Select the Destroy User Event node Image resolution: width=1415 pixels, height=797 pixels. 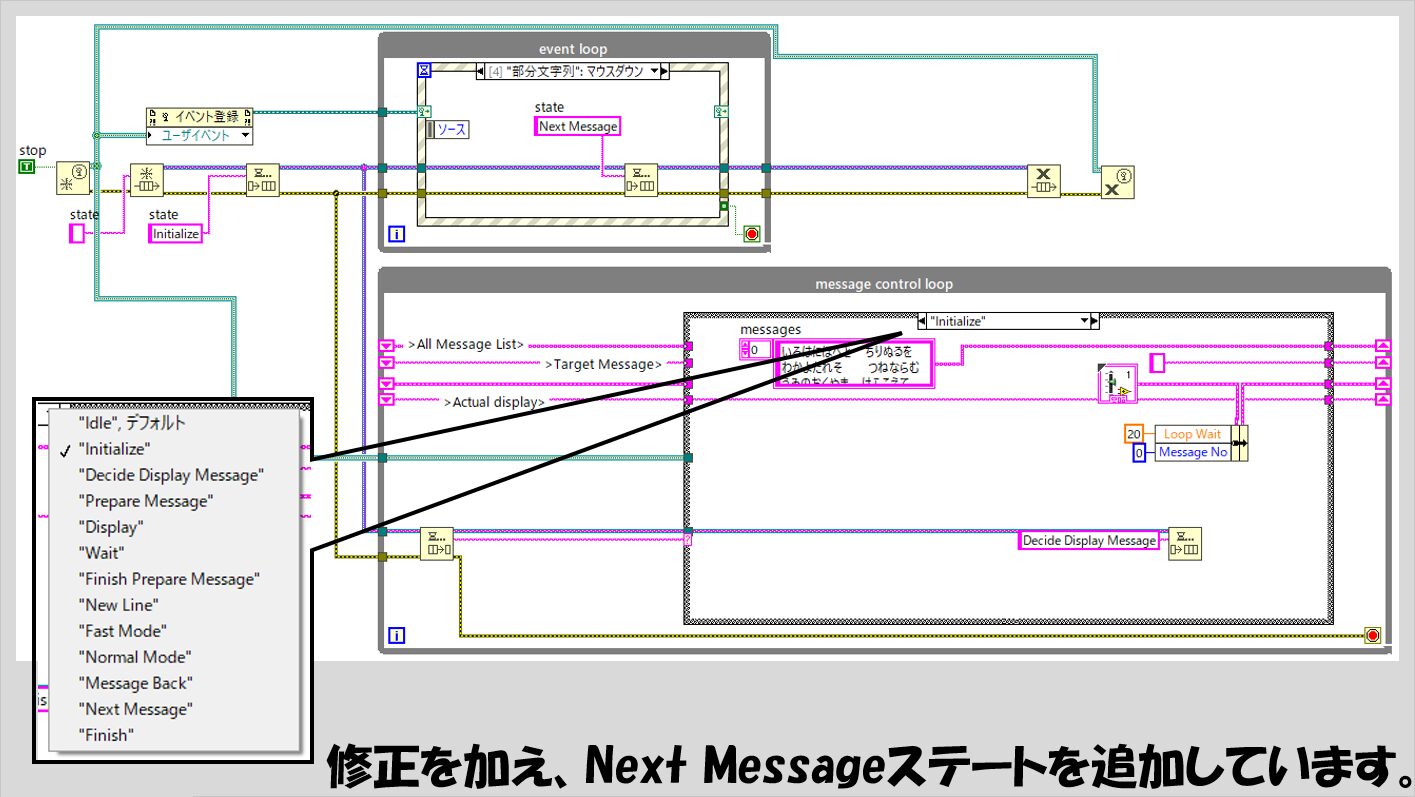(1117, 183)
